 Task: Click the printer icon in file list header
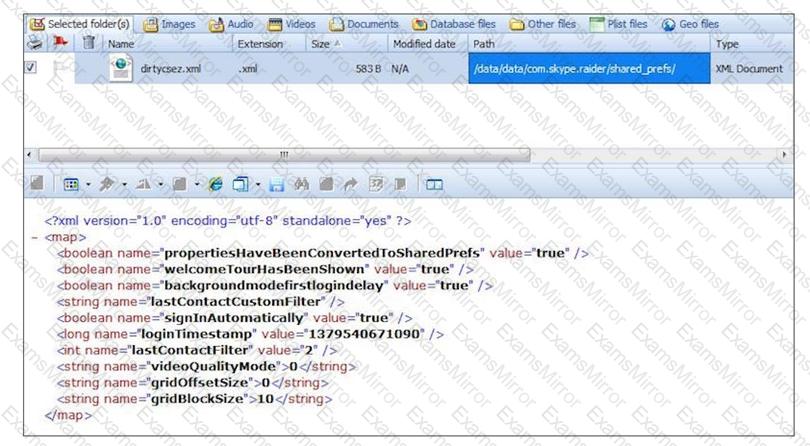pos(35,44)
